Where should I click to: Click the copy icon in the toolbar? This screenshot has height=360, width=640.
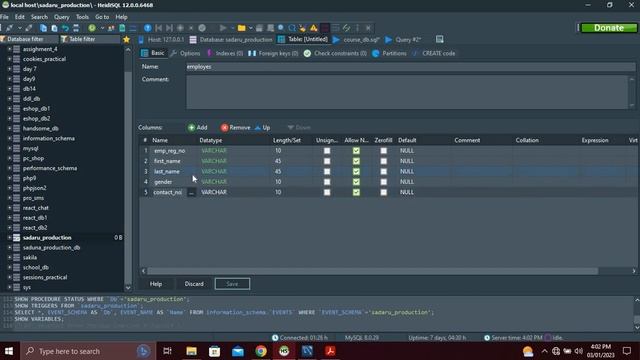click(x=43, y=28)
